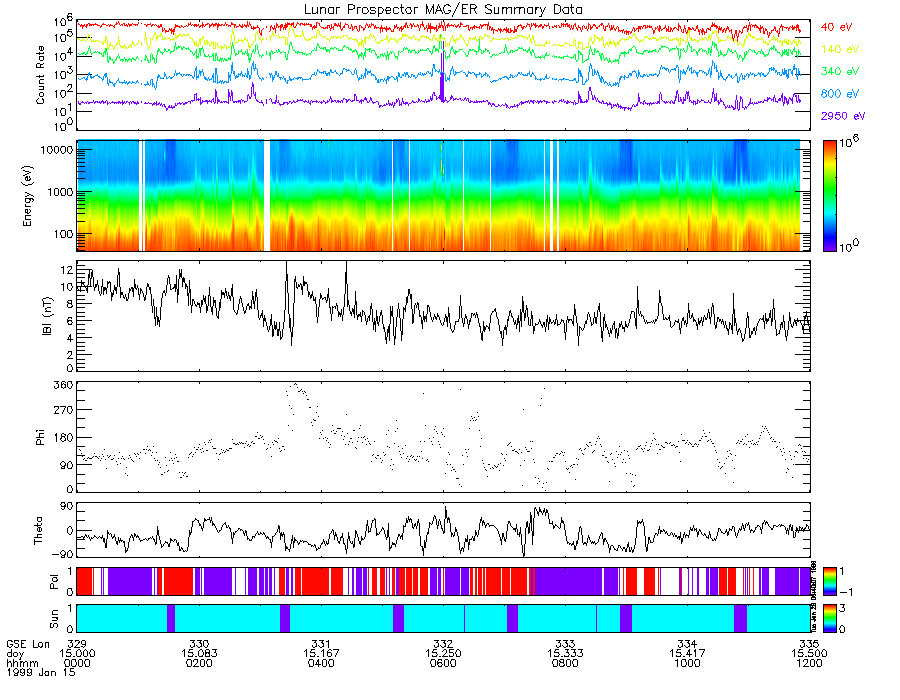This screenshot has height=700, width=900.
Task: Click the 'Energy (eV)' axis label
Action: 28,196
